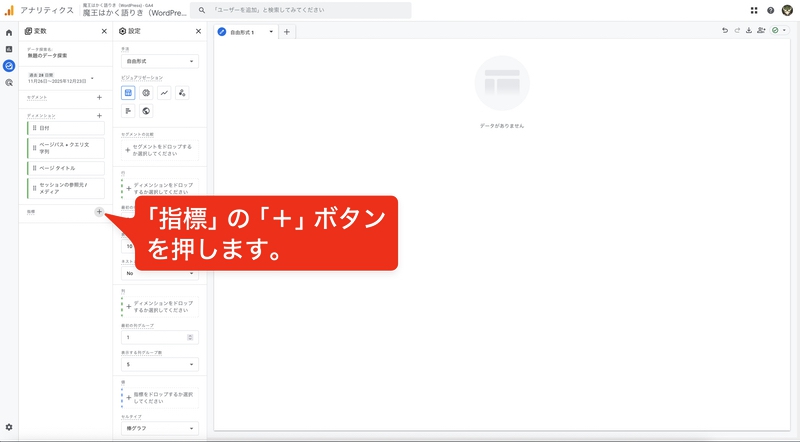Screen dimensions: 800x442
Task: Add a dimension with the ディメンション plus
Action: point(99,115)
